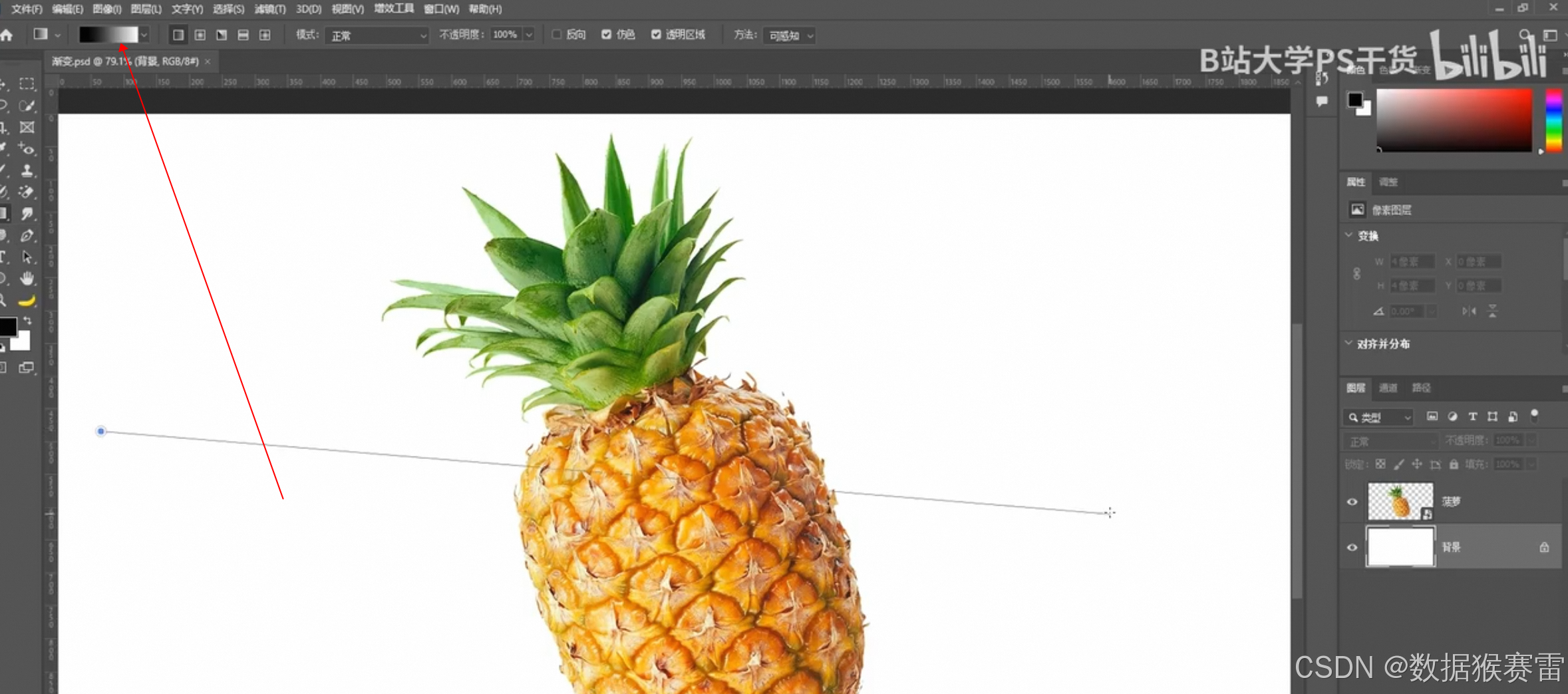
Task: Choose the linear gradient style
Action: coord(178,35)
